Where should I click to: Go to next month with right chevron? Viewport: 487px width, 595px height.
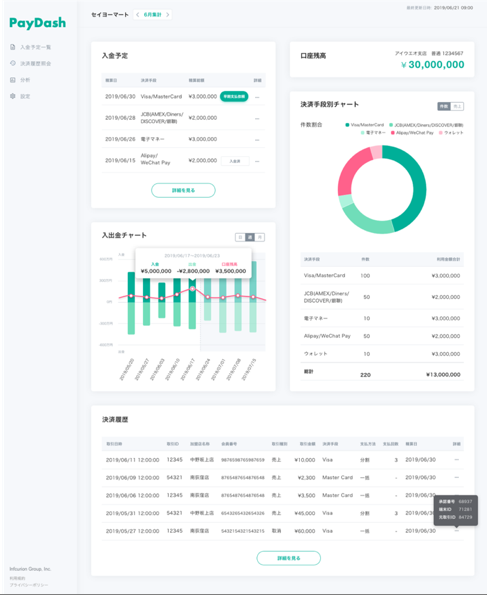click(167, 15)
